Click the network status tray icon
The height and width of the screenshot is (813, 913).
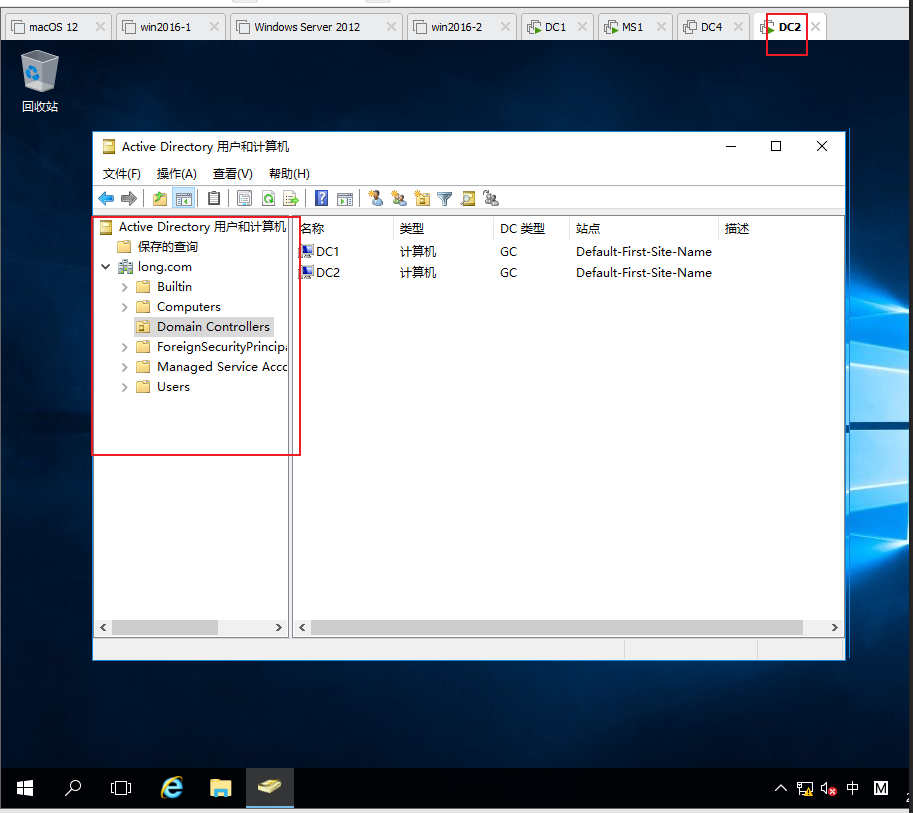[x=805, y=789]
